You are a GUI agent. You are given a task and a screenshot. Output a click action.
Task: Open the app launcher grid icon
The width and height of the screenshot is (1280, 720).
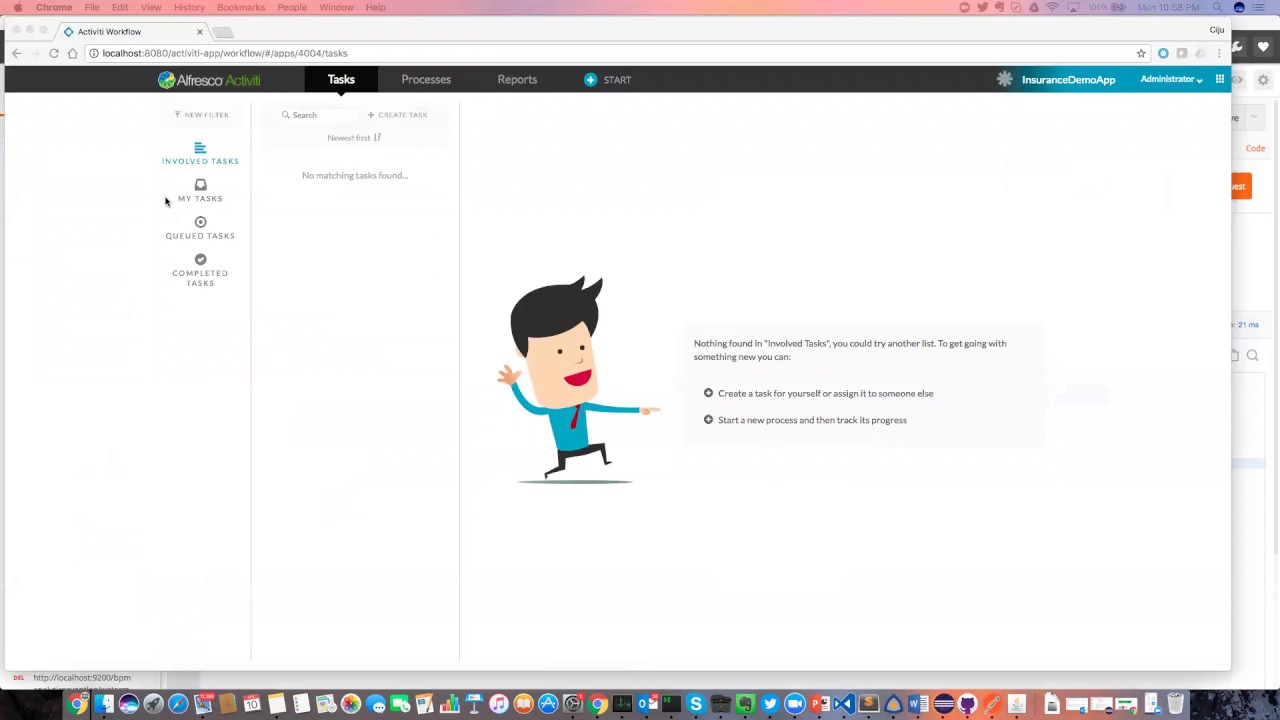tap(1220, 79)
